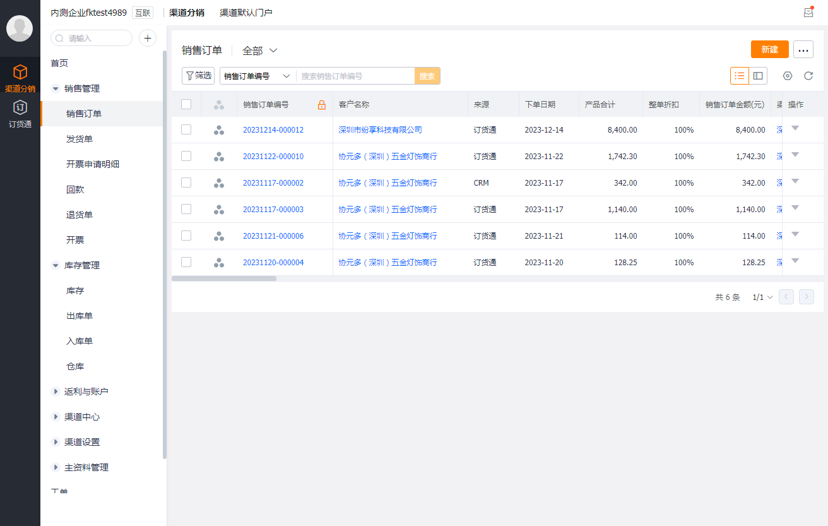Tick the select-all checkbox in table header
The height and width of the screenshot is (526, 828).
(186, 104)
